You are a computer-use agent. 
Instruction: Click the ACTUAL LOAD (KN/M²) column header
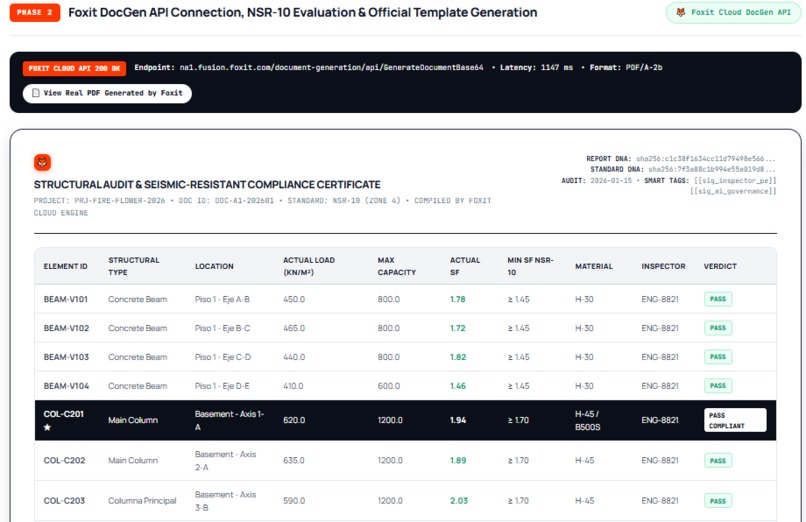tap(308, 266)
